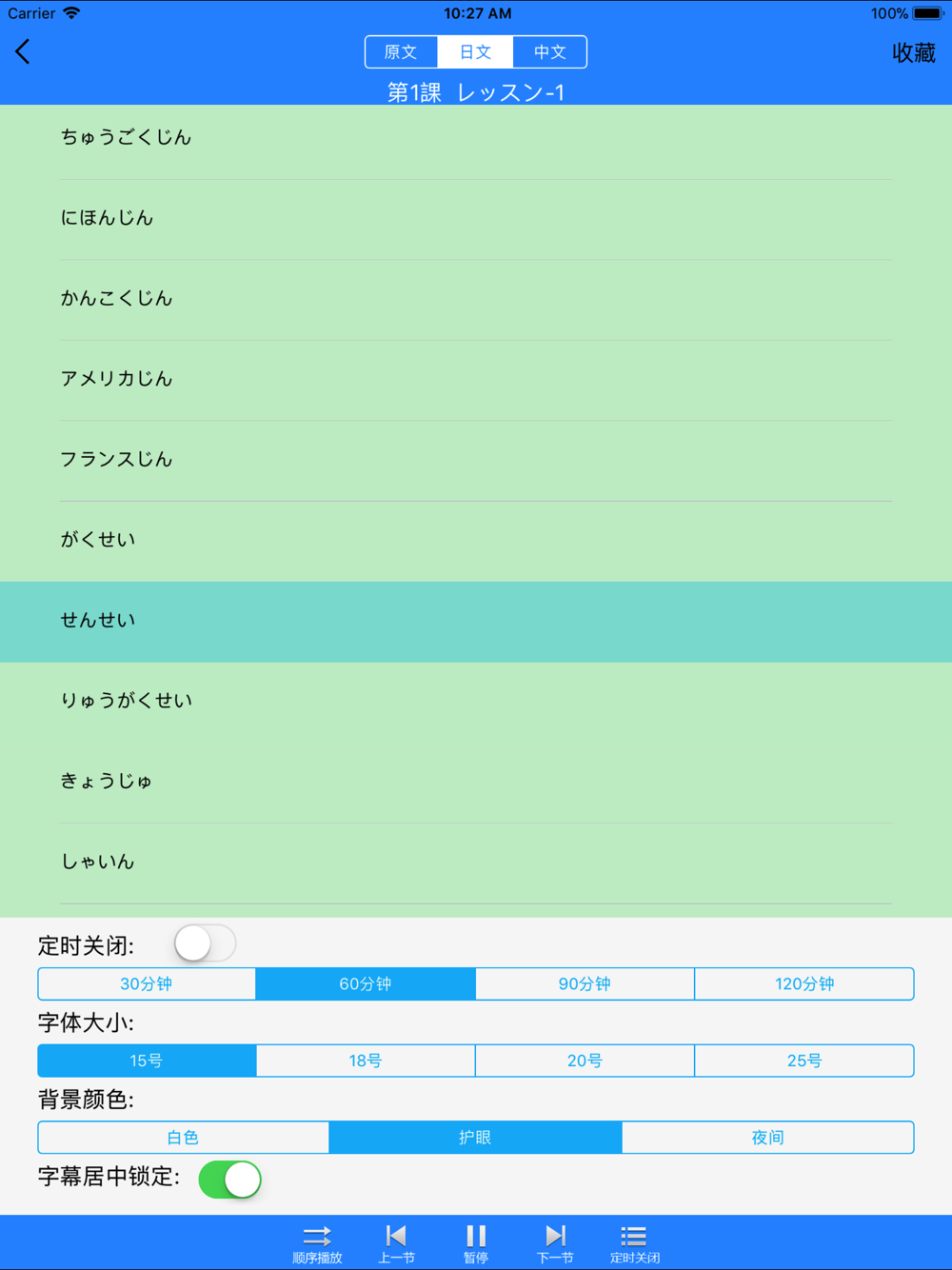Enable the 定时关闭 timer switch
The height and width of the screenshot is (1270, 952).
tap(205, 943)
